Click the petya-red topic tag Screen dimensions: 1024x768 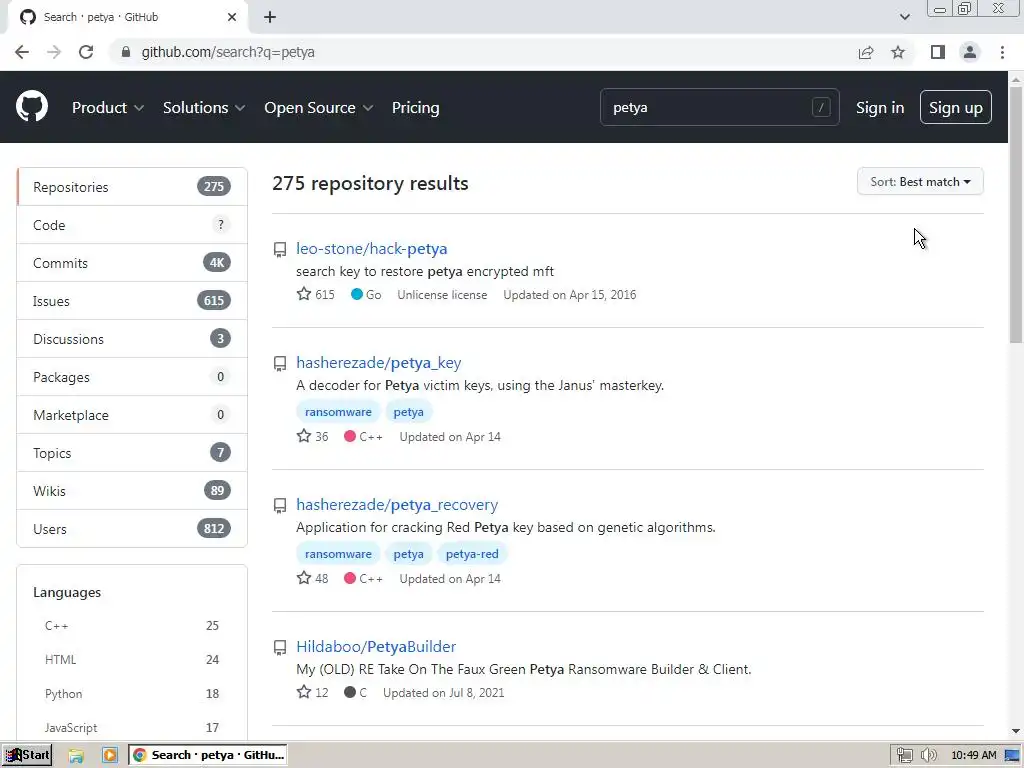[x=472, y=554]
